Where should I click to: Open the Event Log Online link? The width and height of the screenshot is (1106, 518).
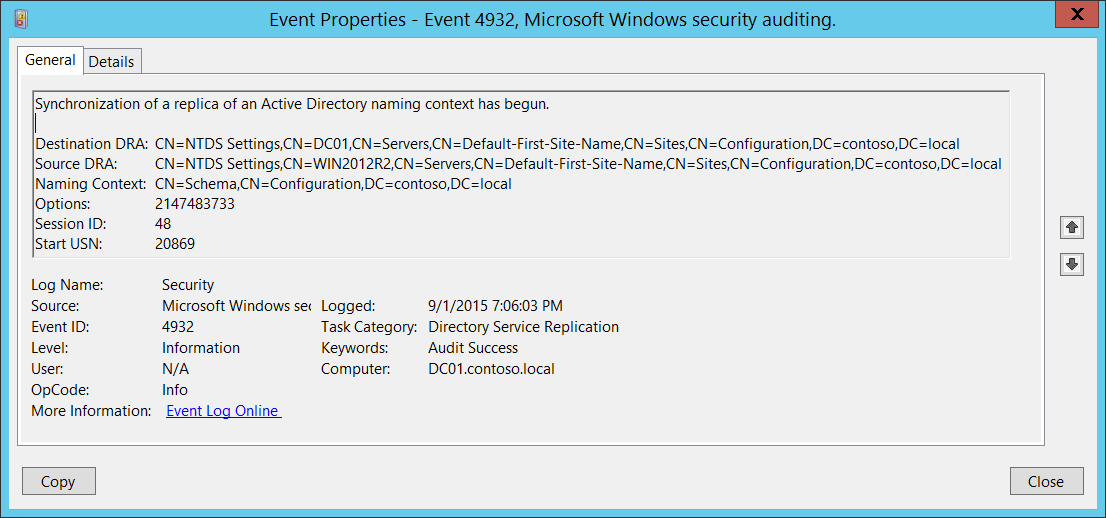tap(223, 411)
